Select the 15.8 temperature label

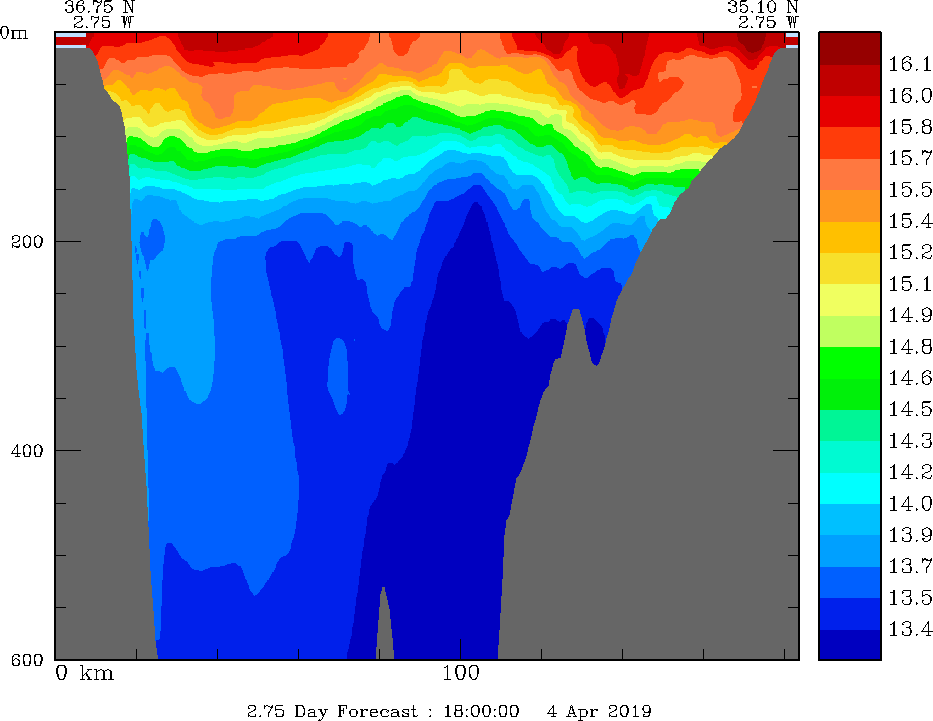pos(910,127)
